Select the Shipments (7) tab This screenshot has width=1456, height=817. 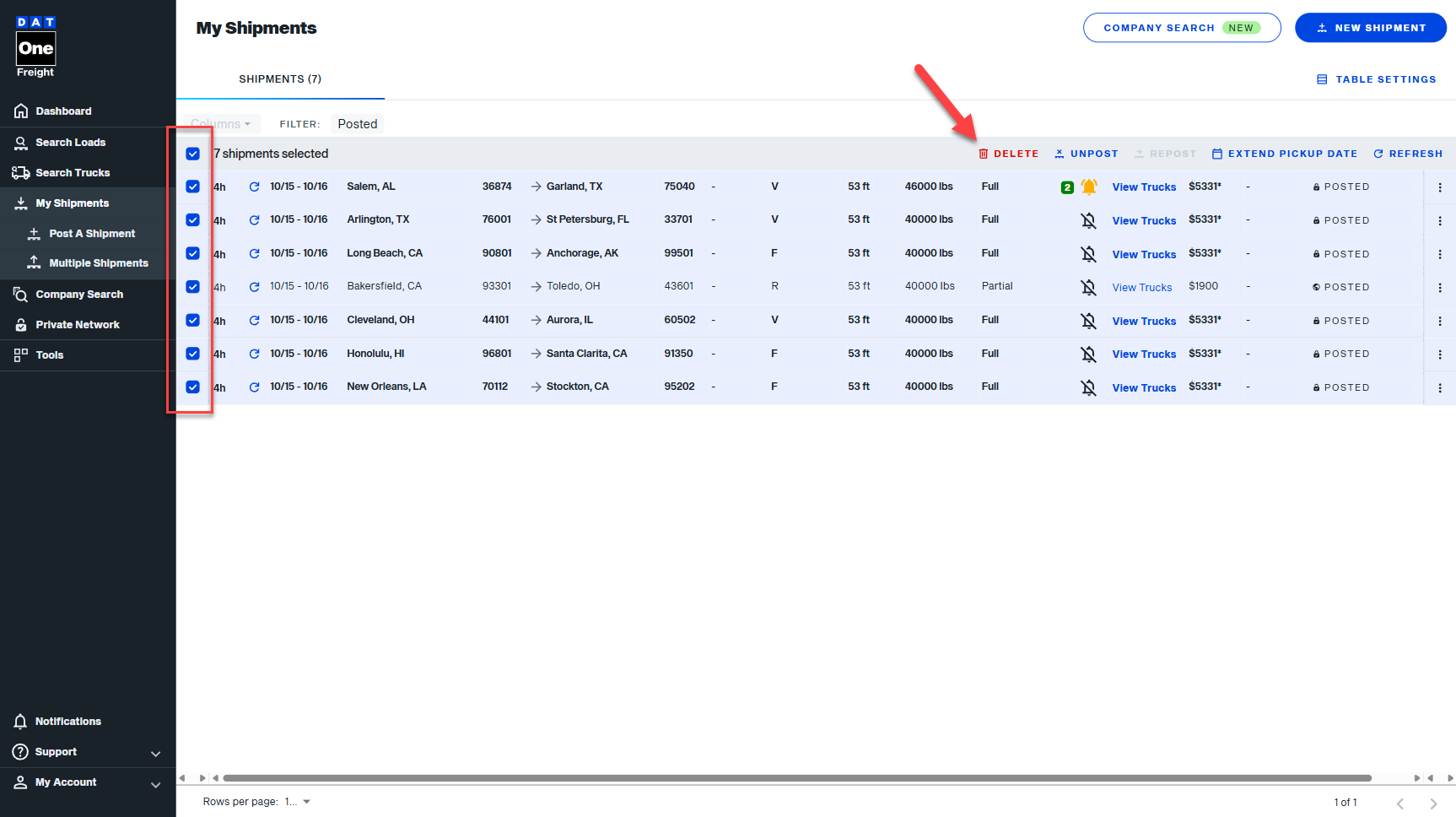[x=280, y=79]
